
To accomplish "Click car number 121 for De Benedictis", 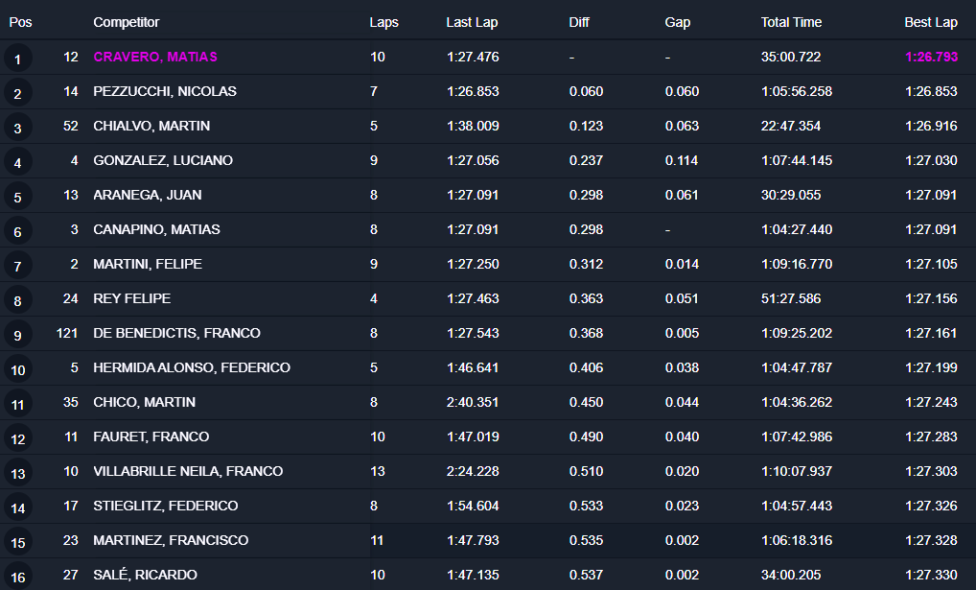I will click(x=67, y=333).
